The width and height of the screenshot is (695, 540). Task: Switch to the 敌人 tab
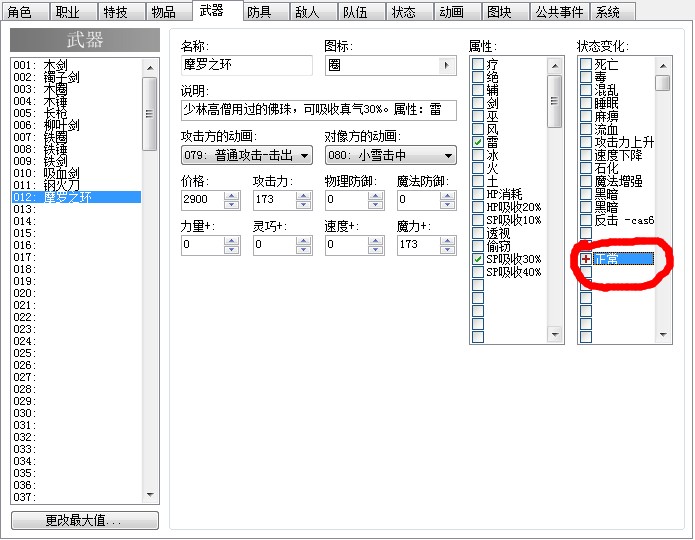pos(313,12)
